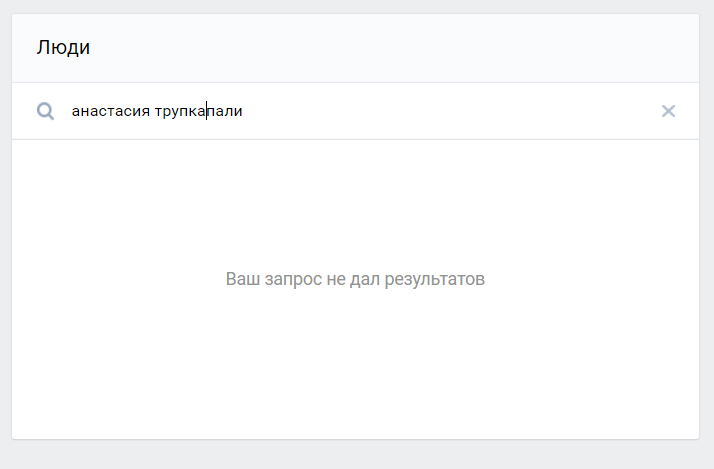Screen dimensions: 714x469
Task: Click blank area right of the no-results message
Action: (600, 279)
